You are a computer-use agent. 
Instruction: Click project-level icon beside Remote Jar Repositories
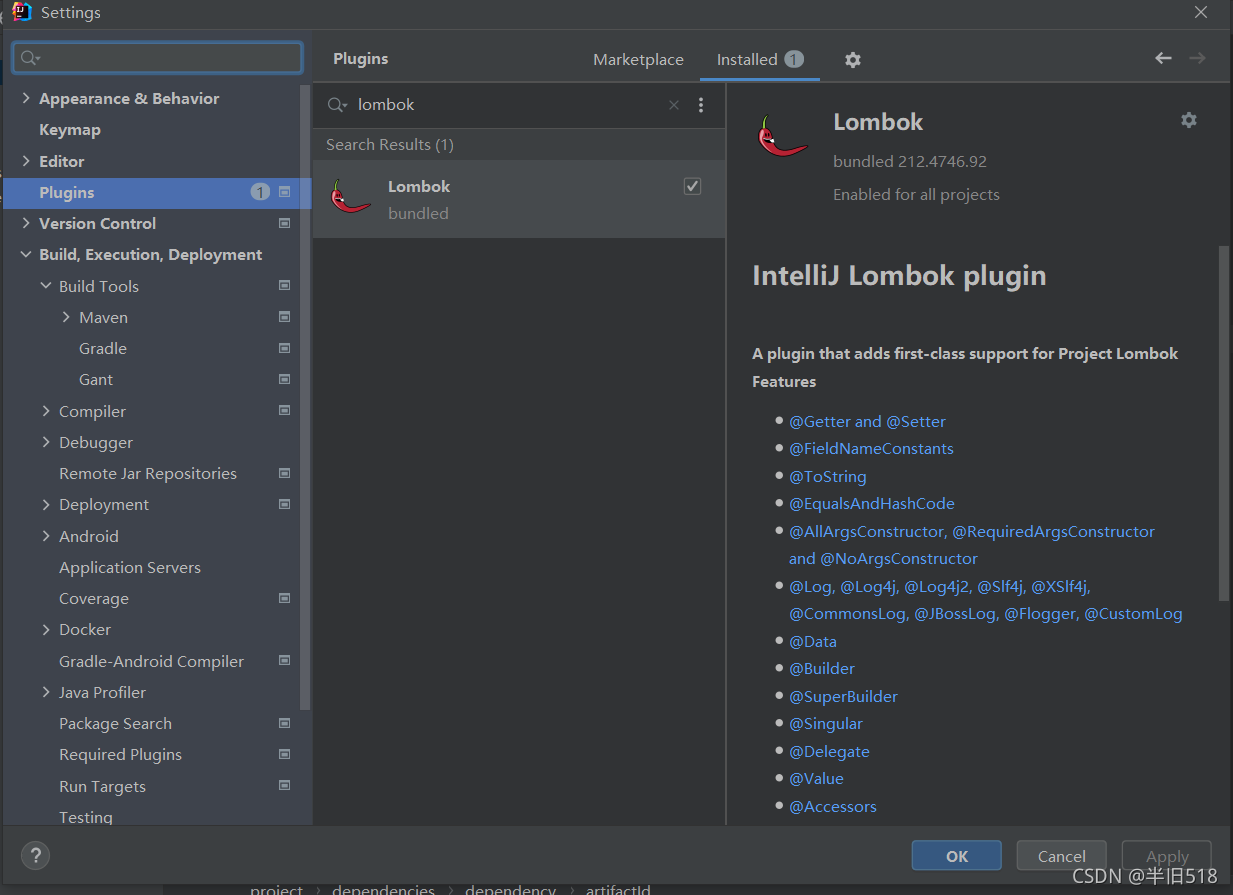coord(284,473)
